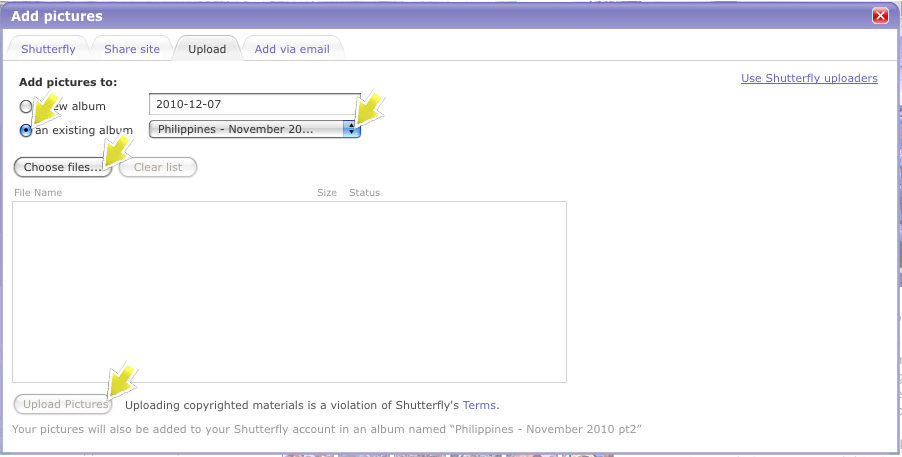Viewport: 902px width, 457px height.
Task: Switch to the Shutterfly tab
Action: (48, 49)
